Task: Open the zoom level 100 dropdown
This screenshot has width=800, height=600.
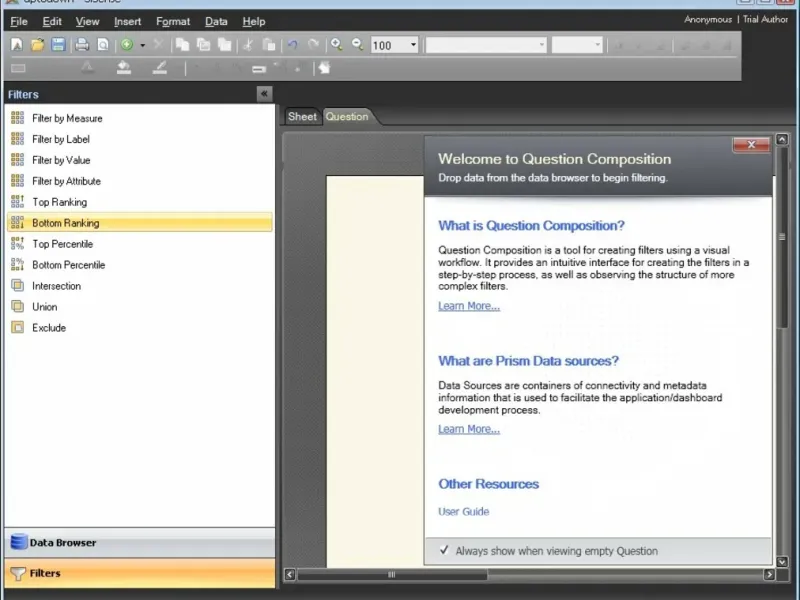Action: pos(413,45)
